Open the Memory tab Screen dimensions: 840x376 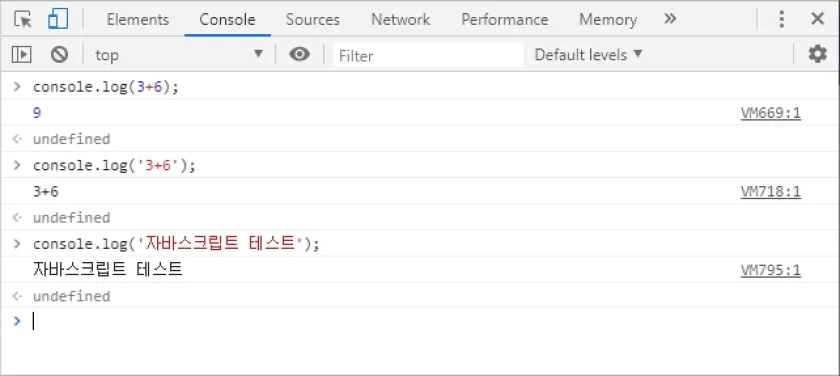tap(608, 20)
